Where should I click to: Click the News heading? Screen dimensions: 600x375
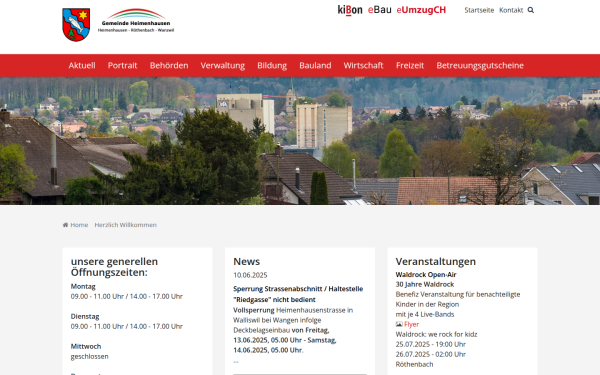click(246, 262)
